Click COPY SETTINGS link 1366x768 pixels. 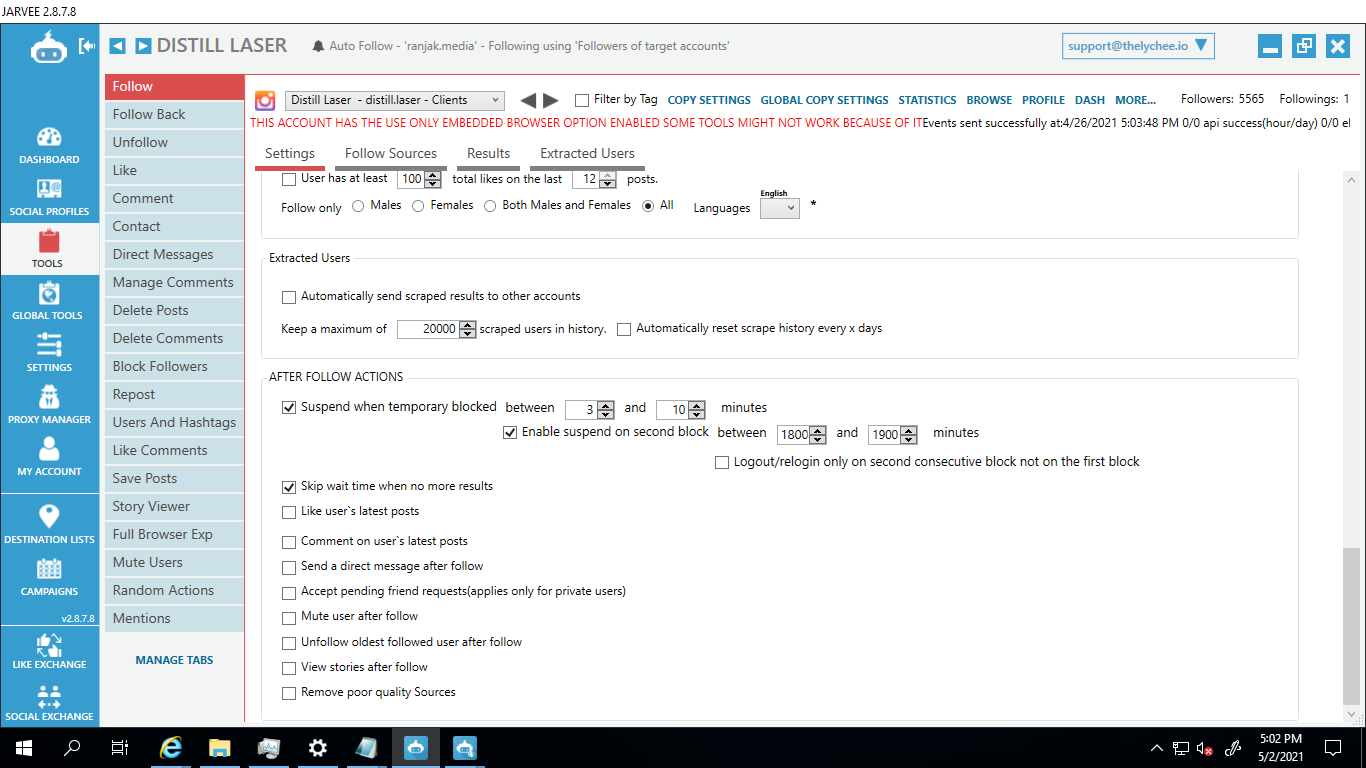(x=709, y=100)
